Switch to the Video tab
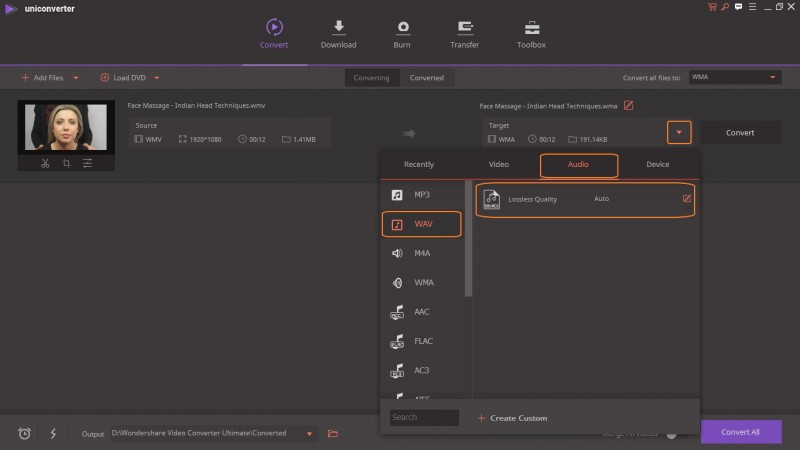This screenshot has width=800, height=450. click(498, 164)
